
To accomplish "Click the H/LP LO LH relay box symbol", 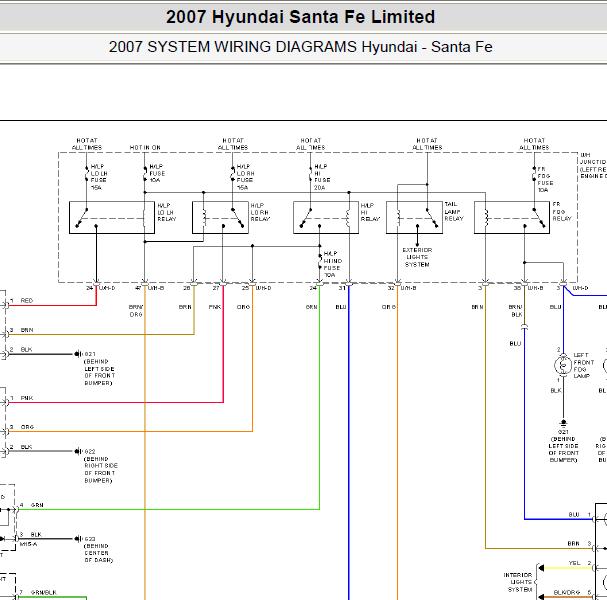I will pos(112,217).
